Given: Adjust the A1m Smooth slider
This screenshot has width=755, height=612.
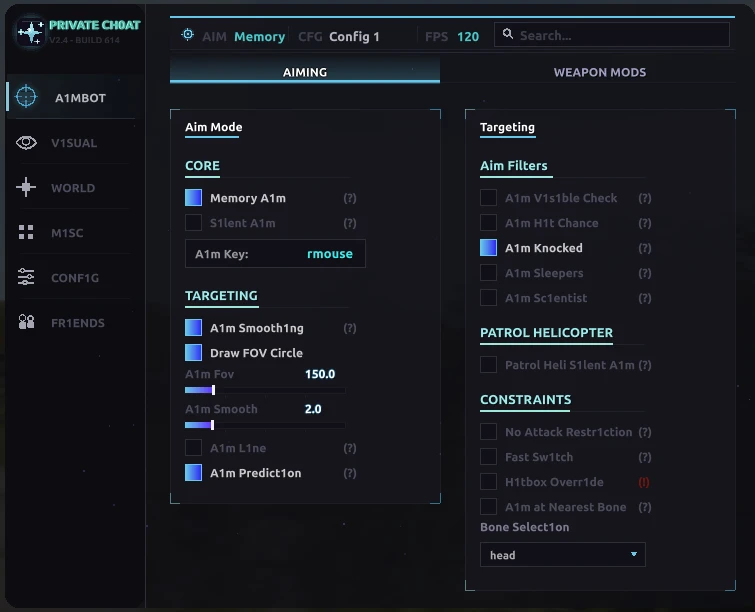Looking at the screenshot, I should [265, 425].
